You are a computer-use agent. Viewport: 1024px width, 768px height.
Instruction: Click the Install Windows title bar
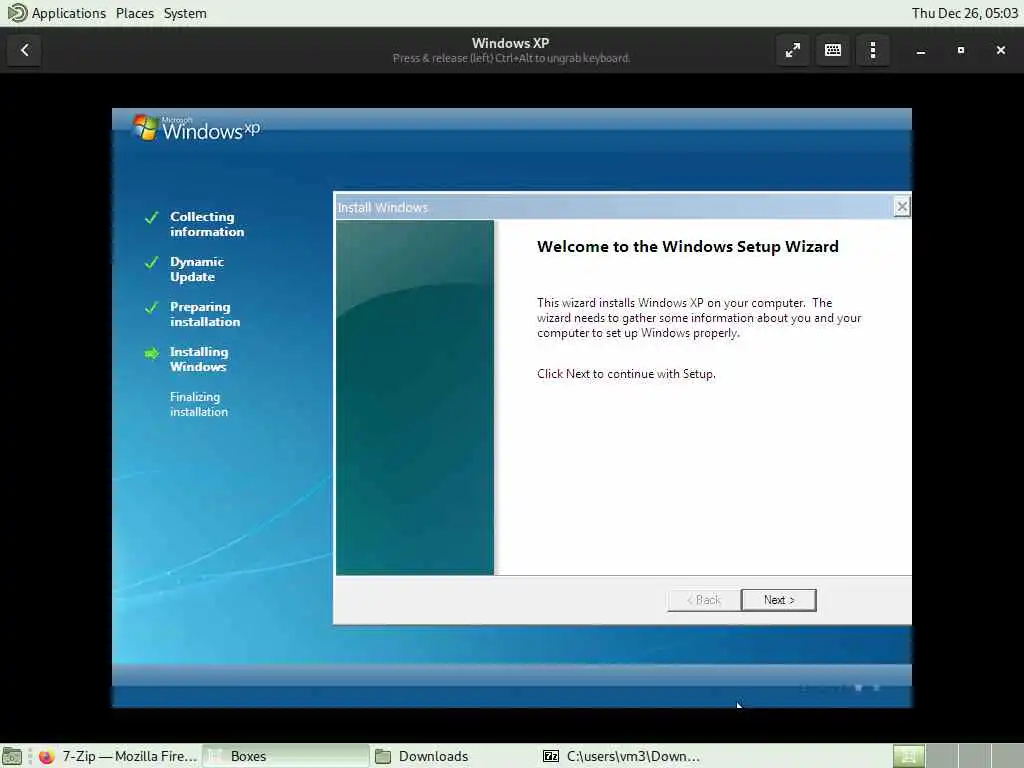point(614,208)
